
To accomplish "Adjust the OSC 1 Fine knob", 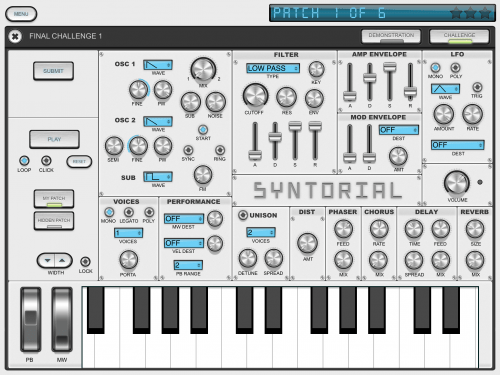I will (x=138, y=90).
